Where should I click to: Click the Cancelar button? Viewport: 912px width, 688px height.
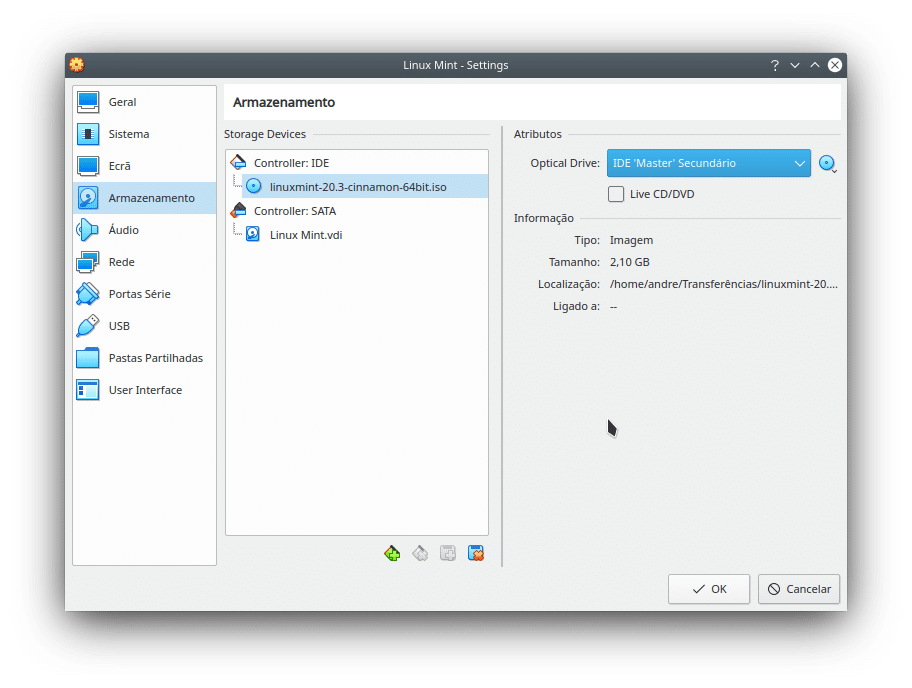[799, 589]
